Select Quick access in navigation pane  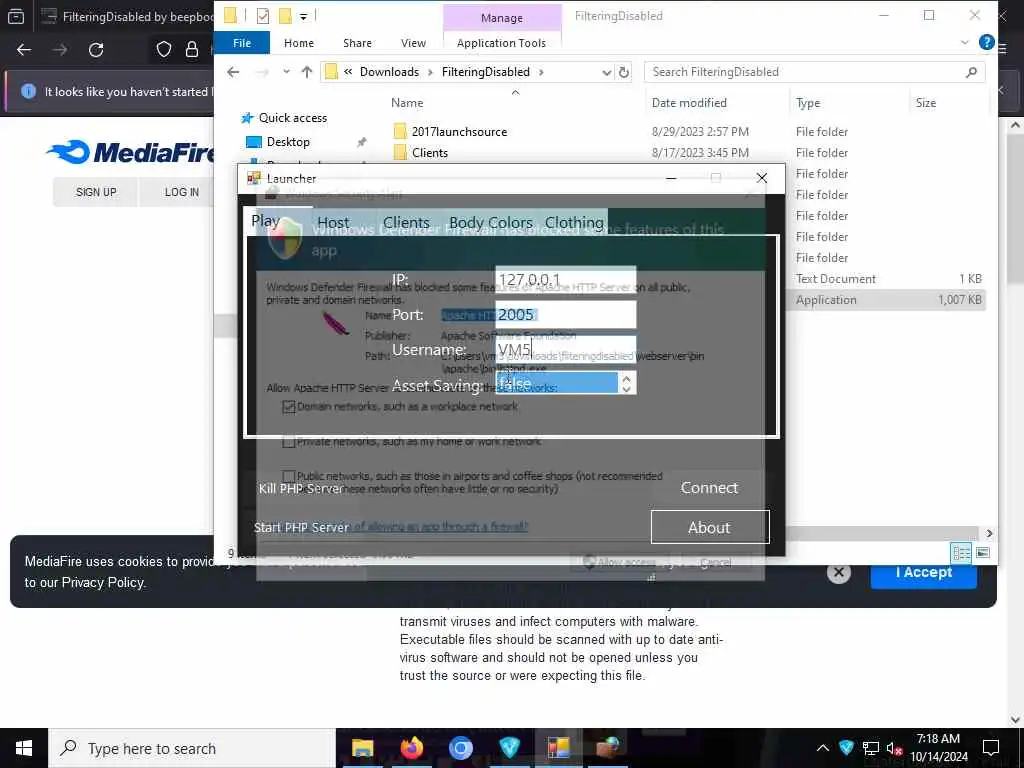pos(293,118)
